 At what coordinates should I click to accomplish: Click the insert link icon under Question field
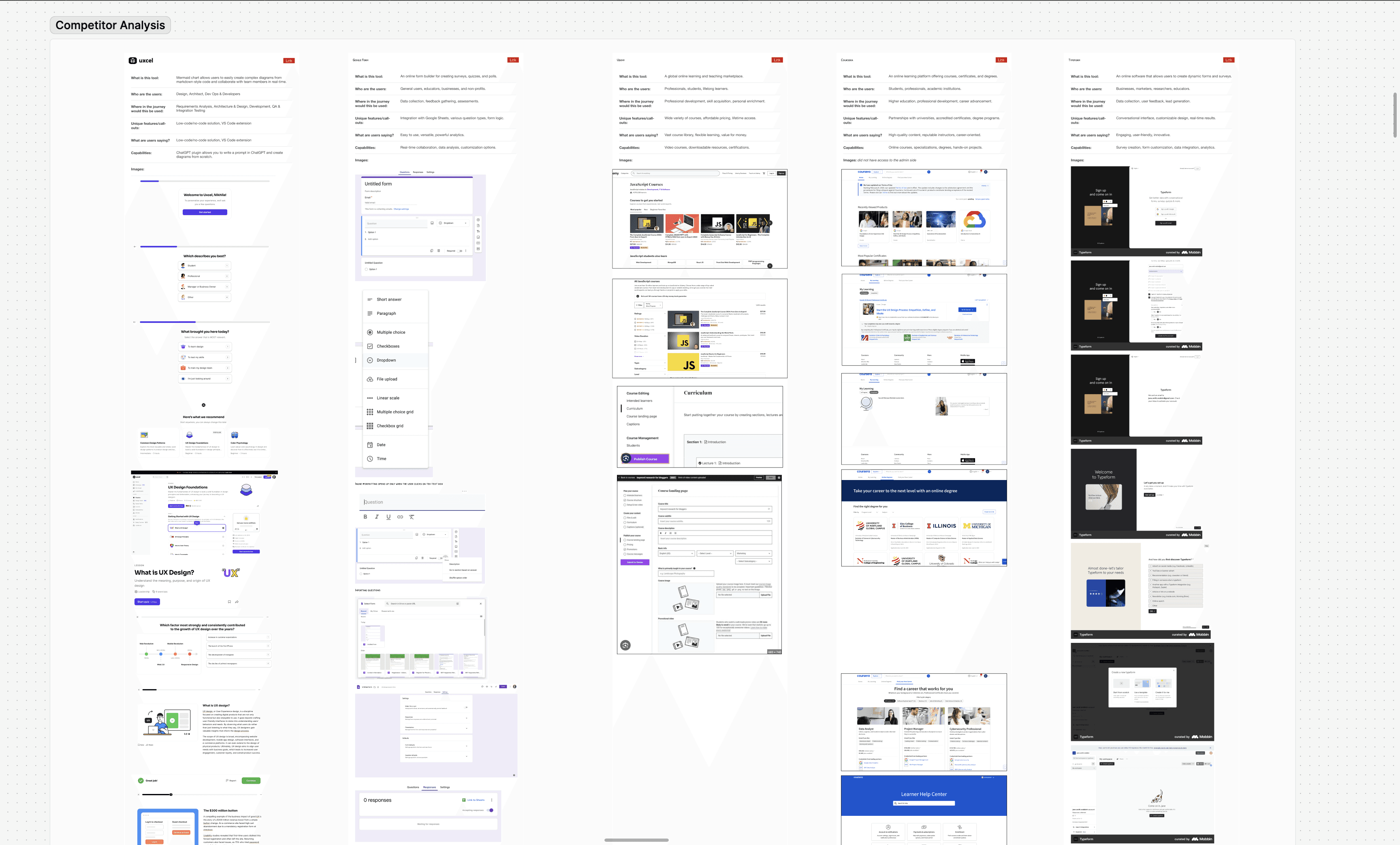400,517
